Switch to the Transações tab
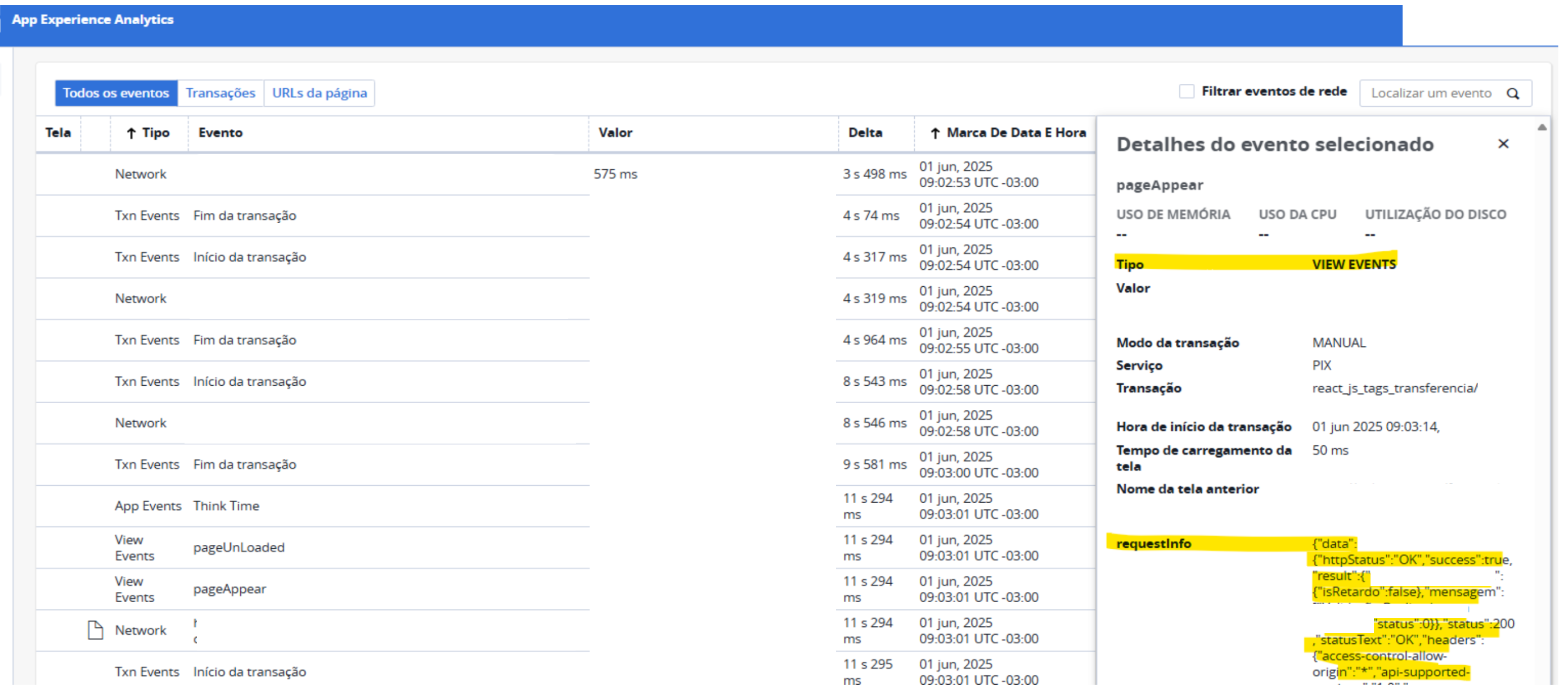The image size is (1568, 700). (x=221, y=93)
